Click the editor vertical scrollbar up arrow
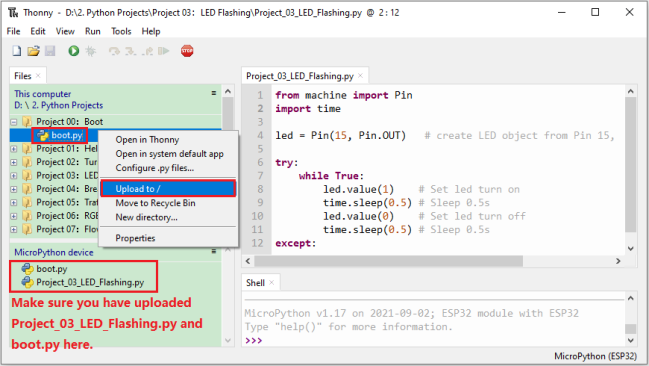This screenshot has width=649, height=366. pyautogui.click(x=630, y=91)
